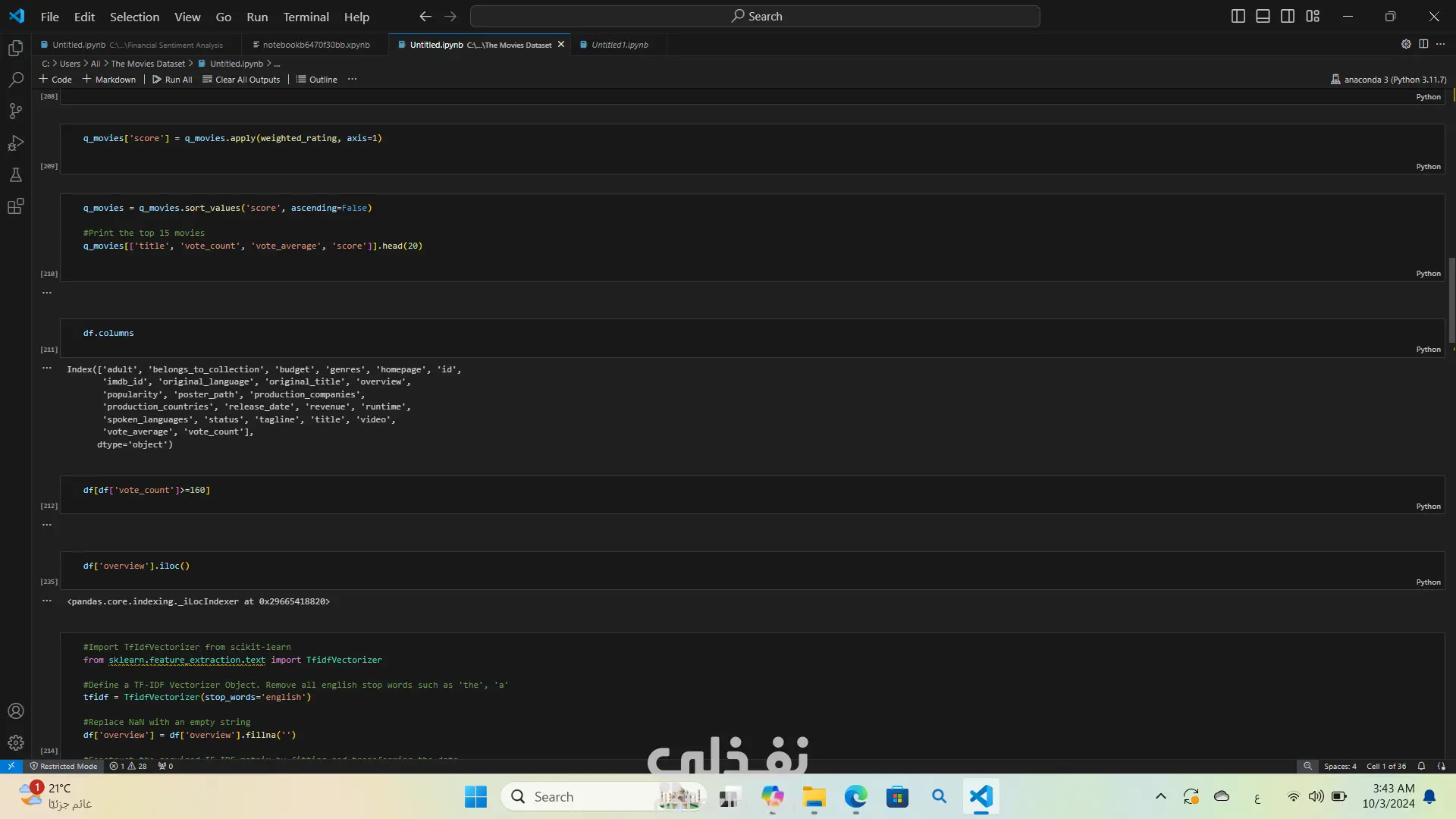Open the Explorer view in activity bar
1456x819 pixels.
tap(16, 49)
